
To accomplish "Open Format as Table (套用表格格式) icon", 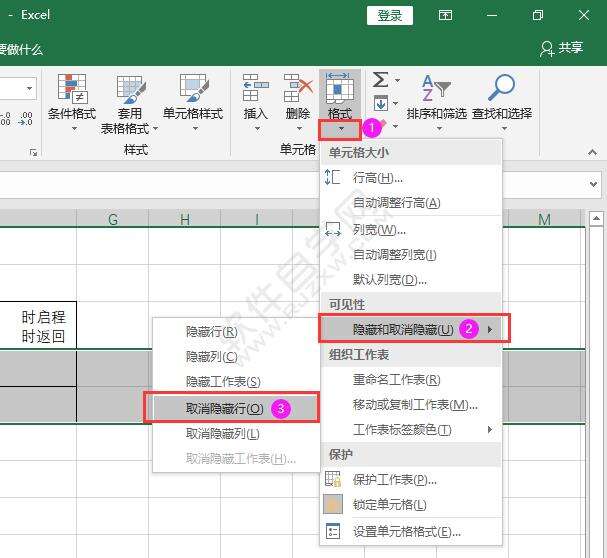I will (130, 90).
